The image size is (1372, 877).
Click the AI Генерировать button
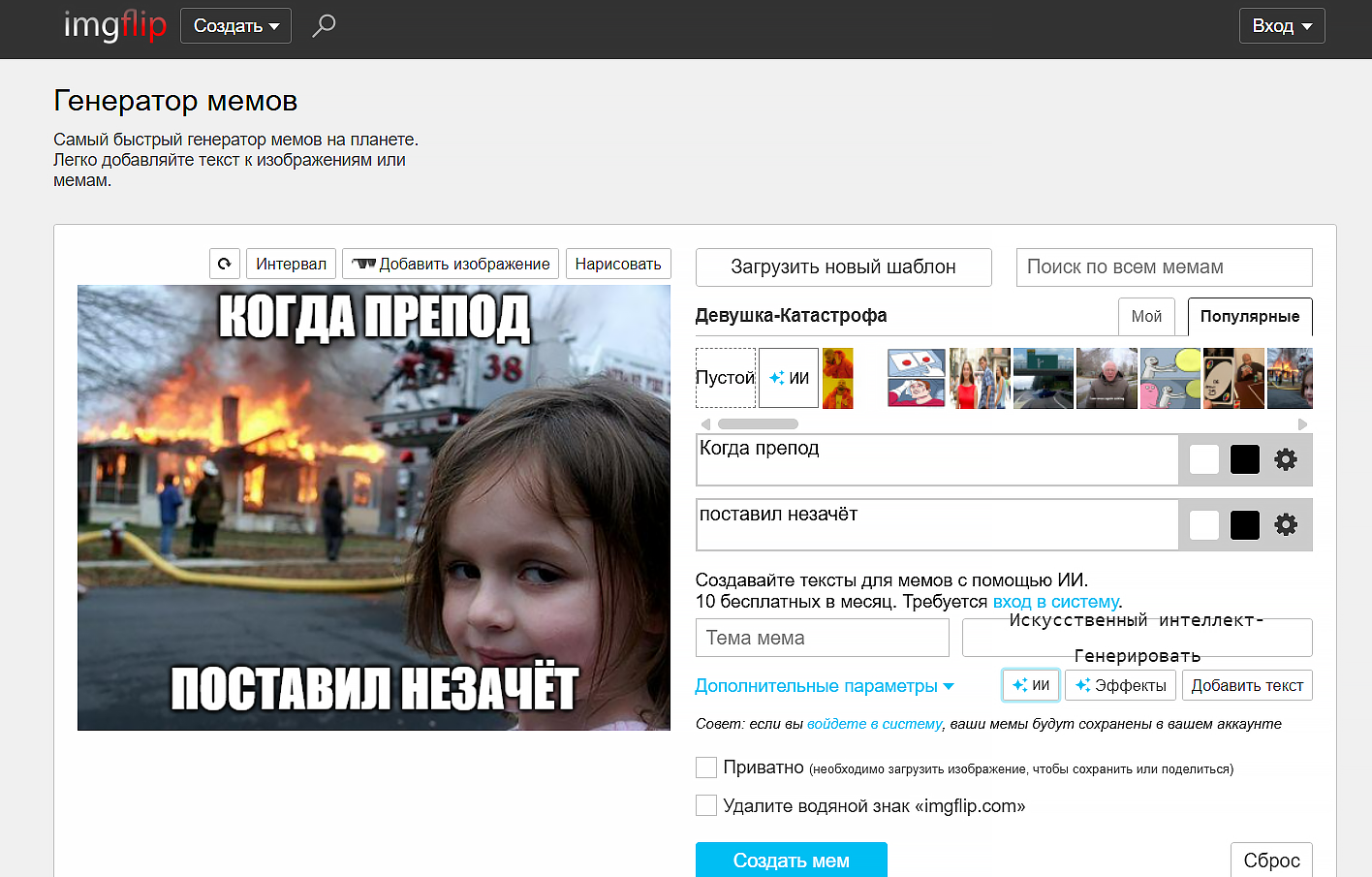(x=1138, y=638)
